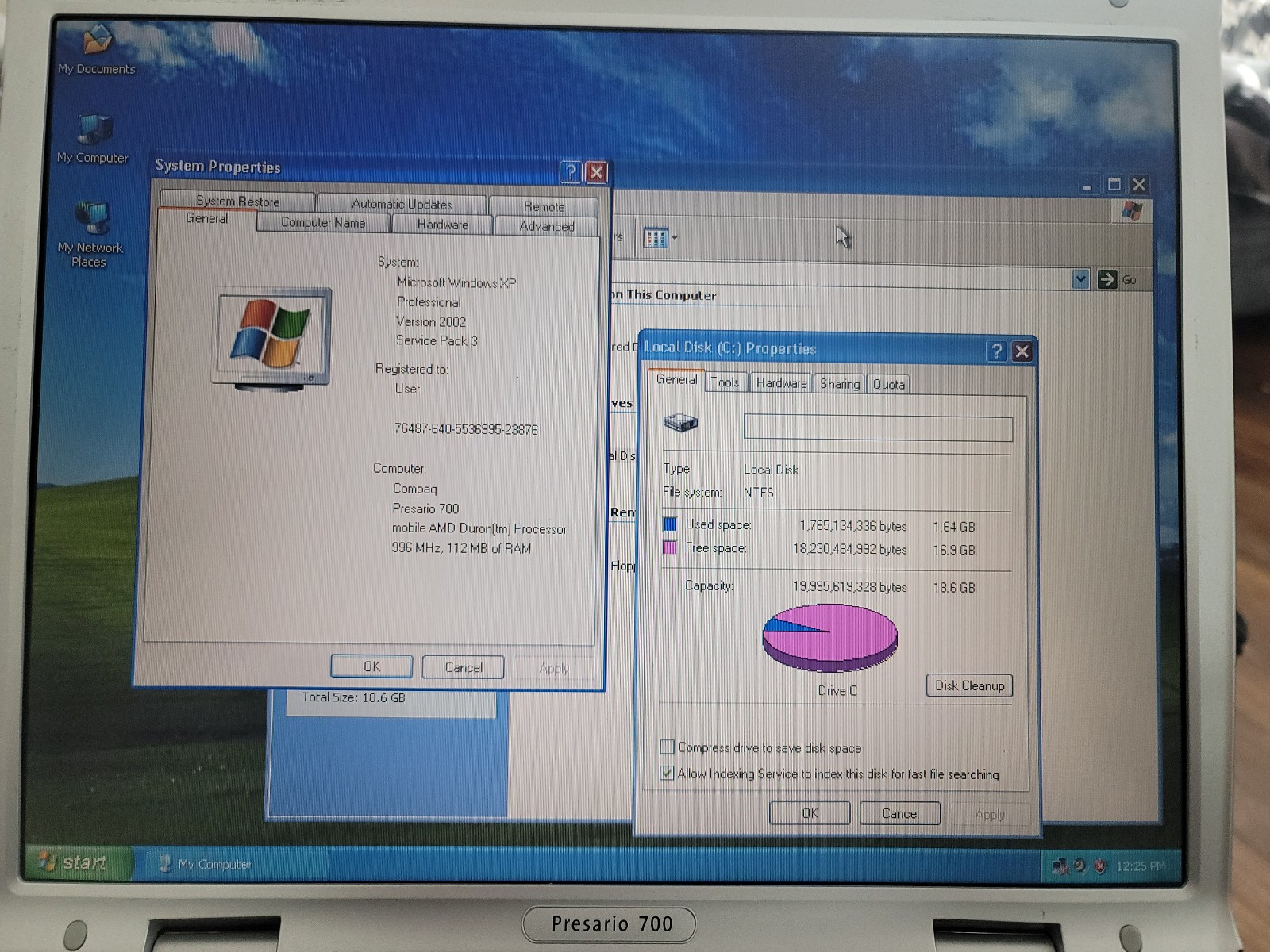Click OK in Local Disk Properties
Image resolution: width=1270 pixels, height=952 pixels.
tap(810, 813)
